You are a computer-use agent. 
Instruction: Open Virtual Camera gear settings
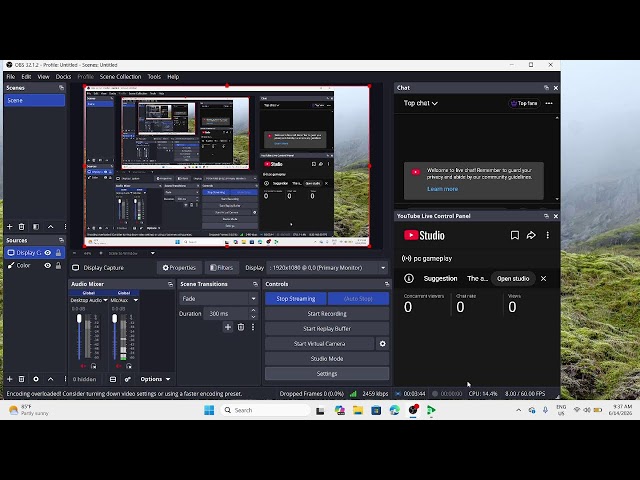pos(382,344)
